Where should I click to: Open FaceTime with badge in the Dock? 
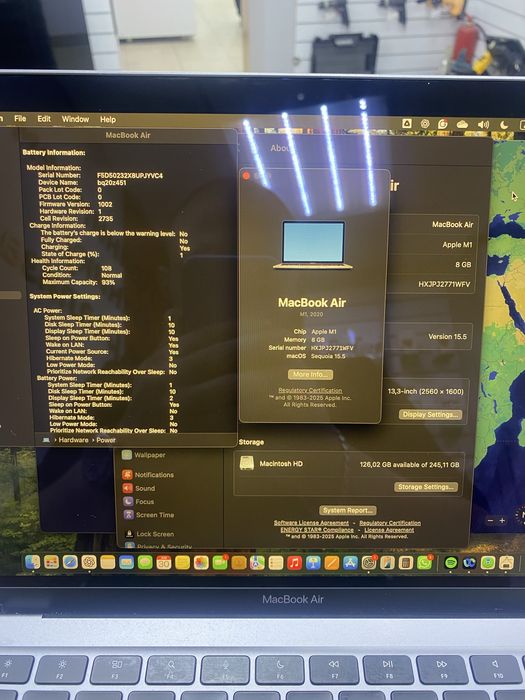(220, 562)
